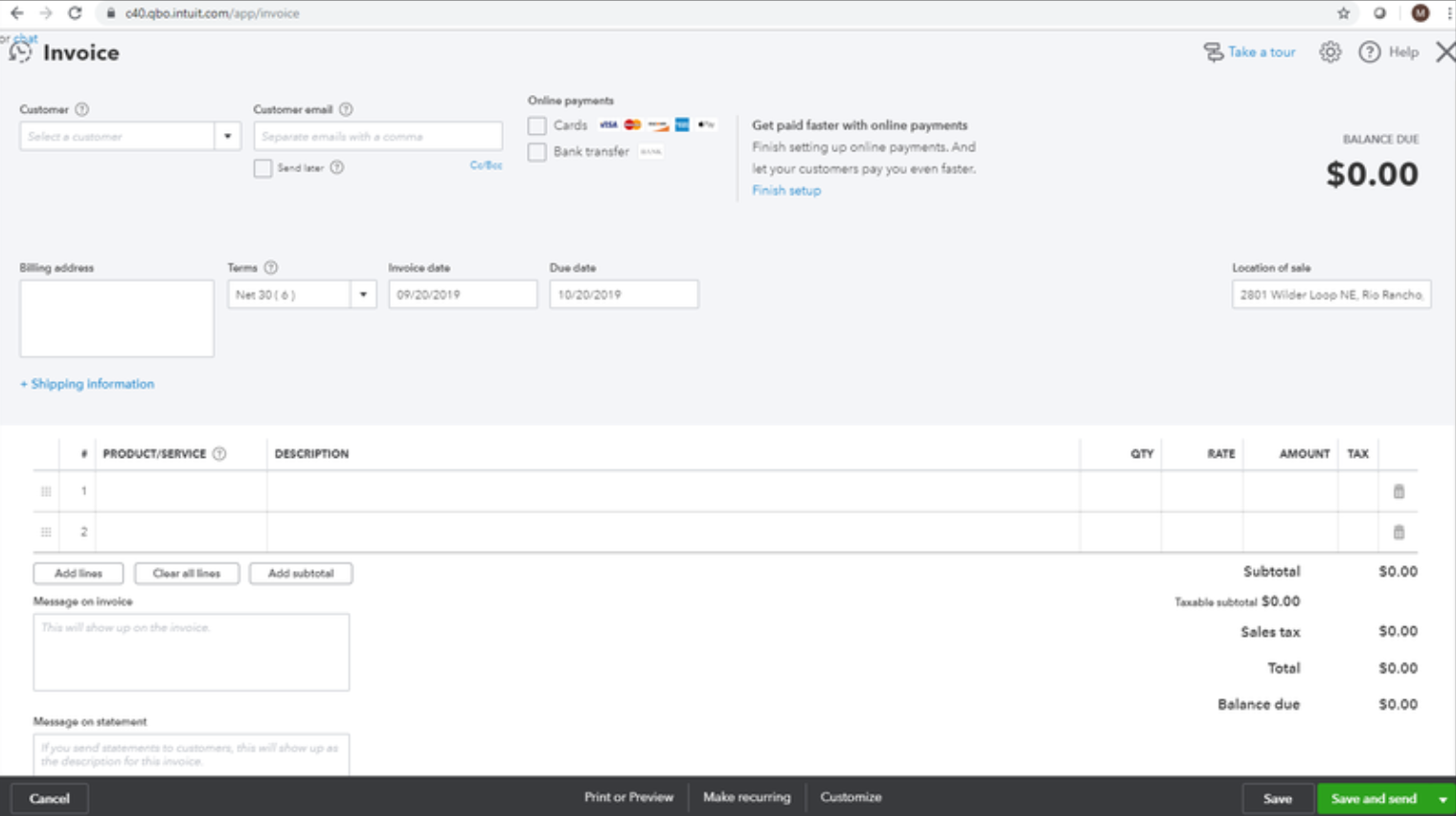Bookmark page with browser star icon
Screen dimensions: 1456x816
pyautogui.click(x=1343, y=13)
